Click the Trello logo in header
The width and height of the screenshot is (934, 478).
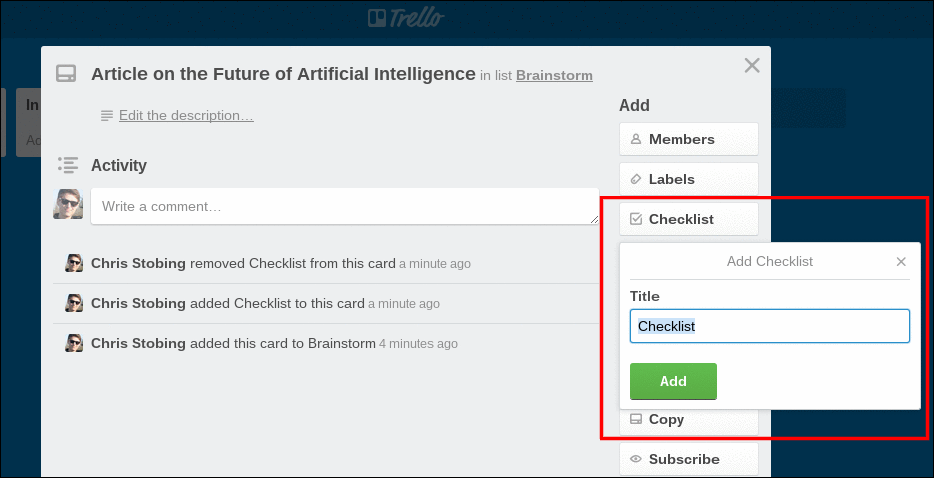click(405, 18)
